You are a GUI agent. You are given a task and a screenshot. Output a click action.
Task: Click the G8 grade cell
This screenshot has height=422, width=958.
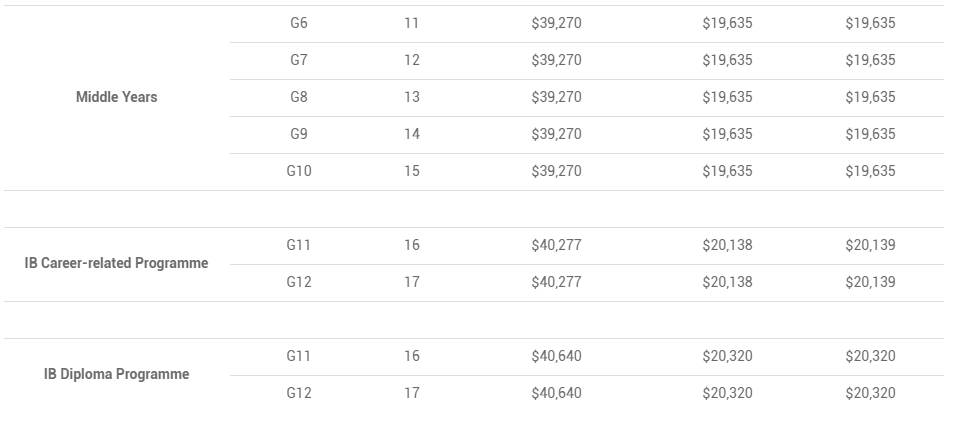299,97
